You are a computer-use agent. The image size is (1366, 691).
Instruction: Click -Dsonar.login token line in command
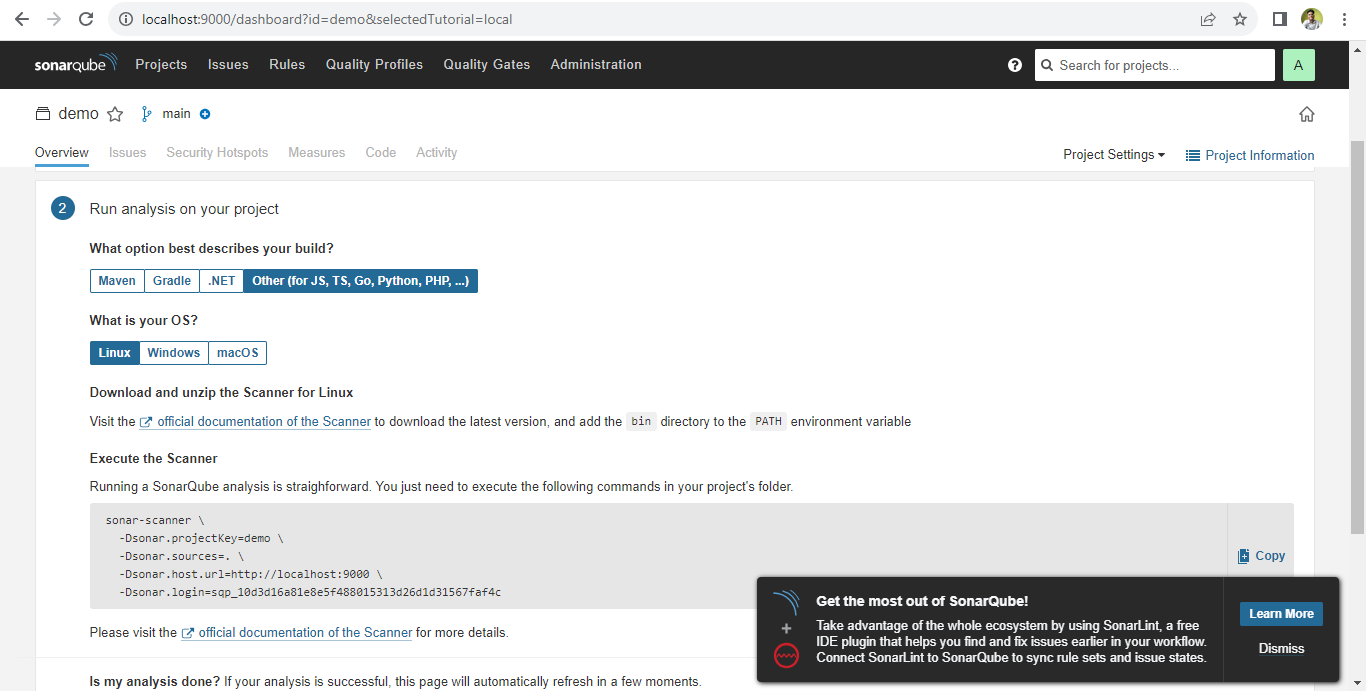click(x=310, y=592)
